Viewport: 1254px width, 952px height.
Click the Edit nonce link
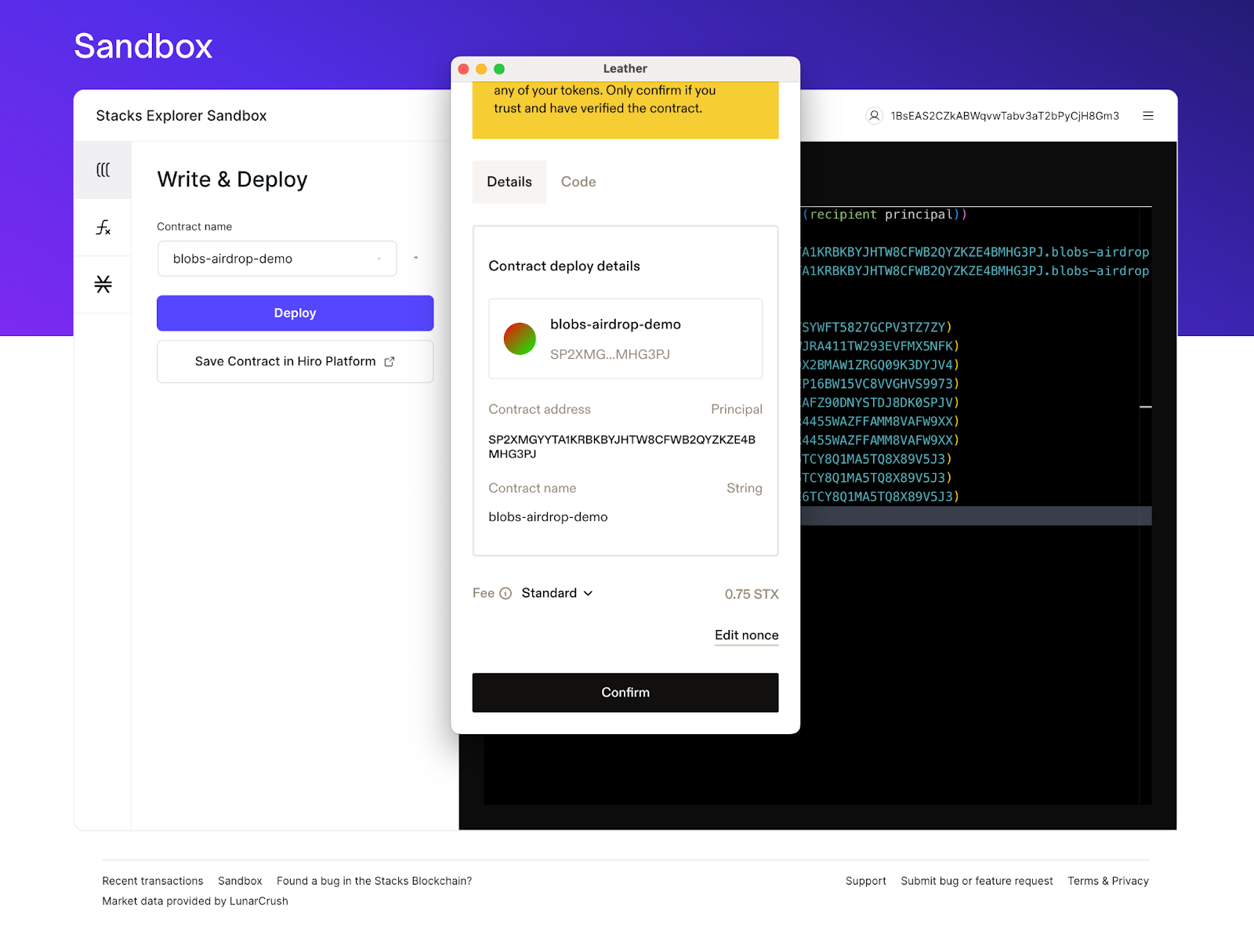pos(746,635)
